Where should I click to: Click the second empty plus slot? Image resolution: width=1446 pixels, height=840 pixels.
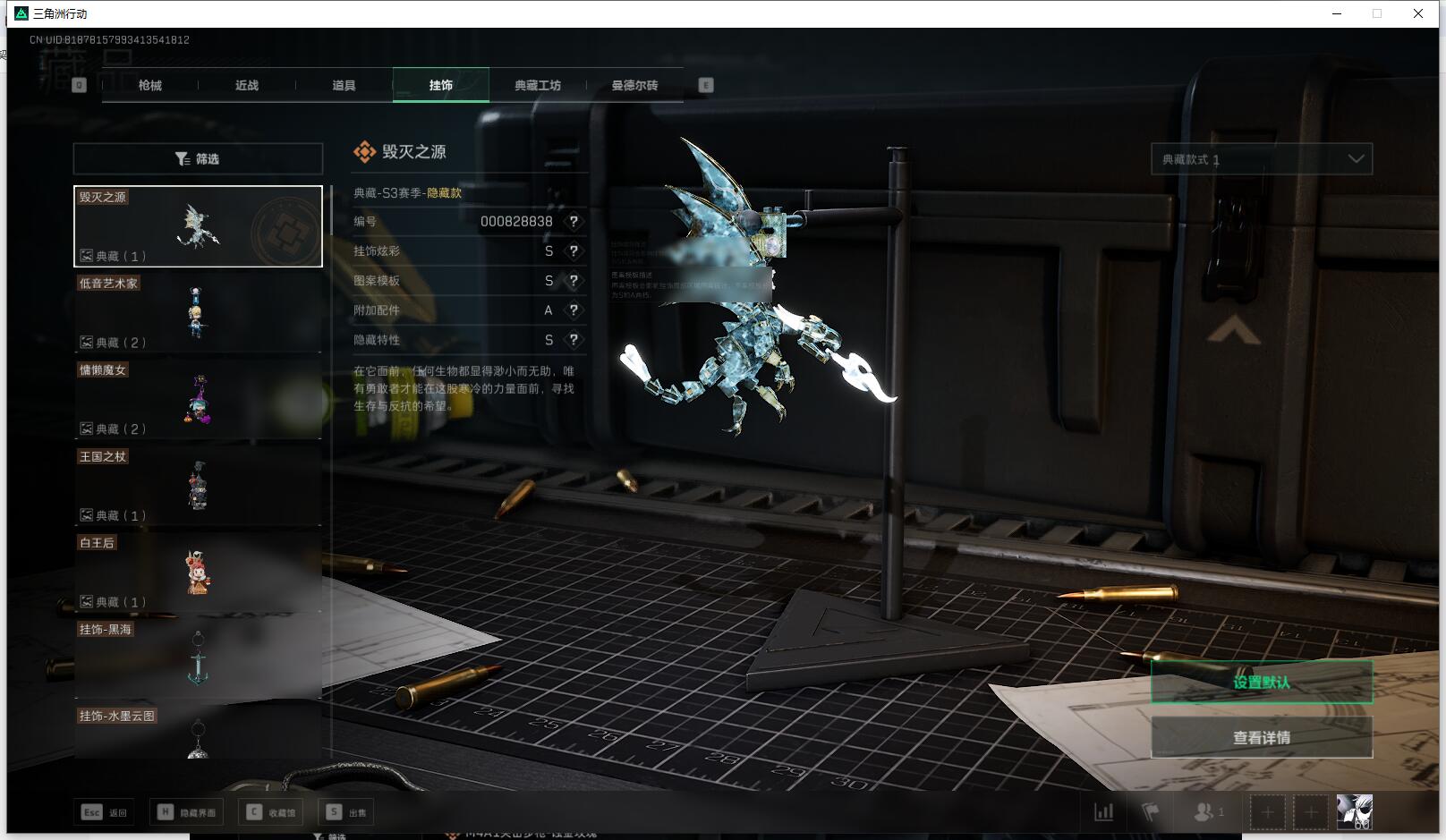(1311, 812)
